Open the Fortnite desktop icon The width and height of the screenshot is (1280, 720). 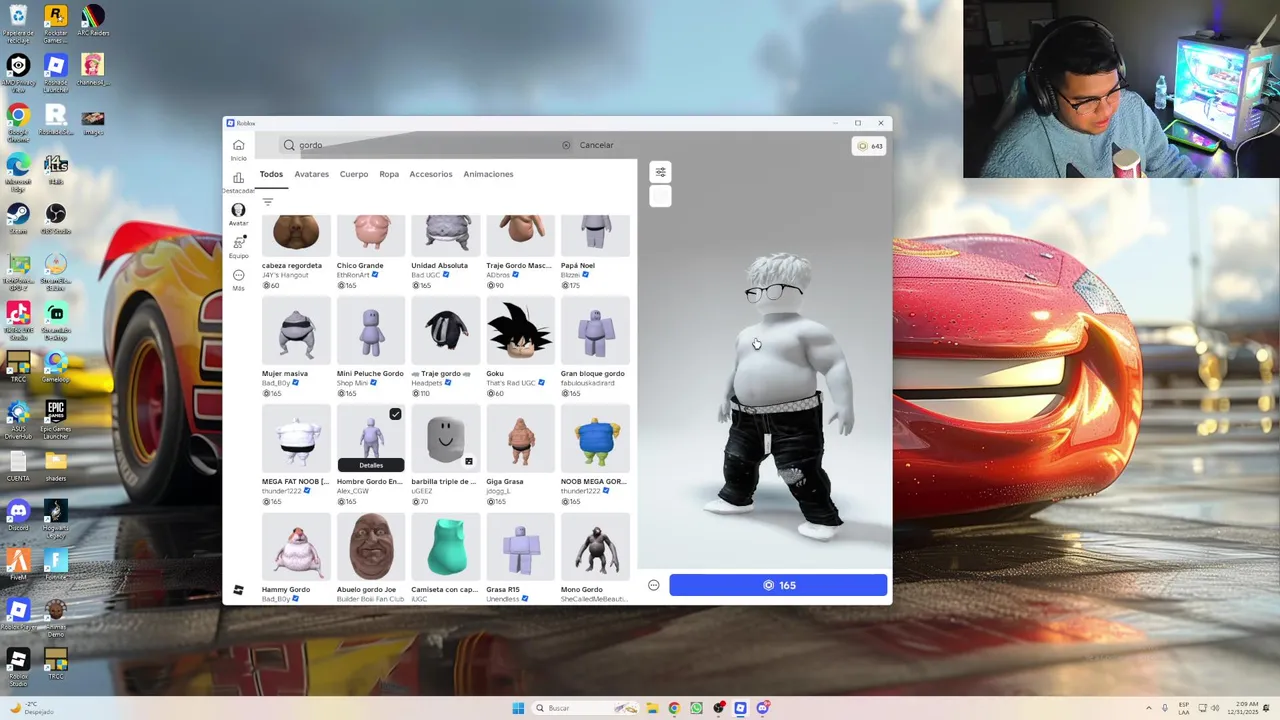56,565
